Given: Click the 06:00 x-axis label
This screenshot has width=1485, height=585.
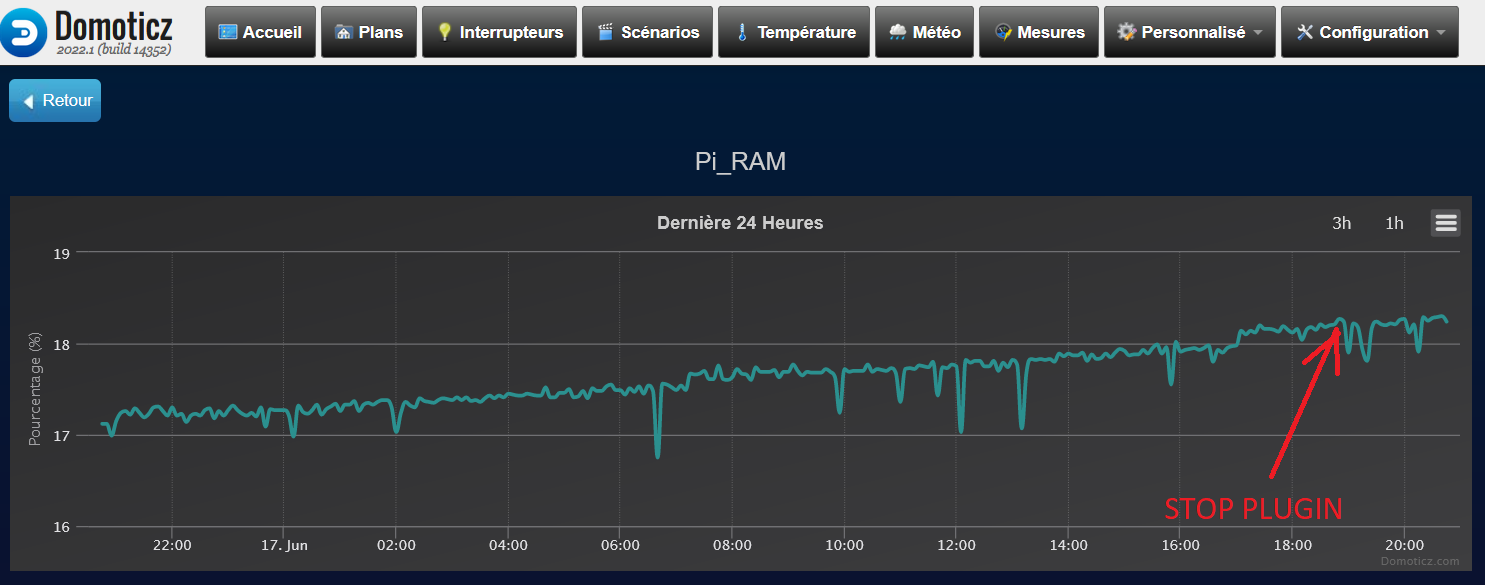Looking at the screenshot, I should click(x=620, y=545).
